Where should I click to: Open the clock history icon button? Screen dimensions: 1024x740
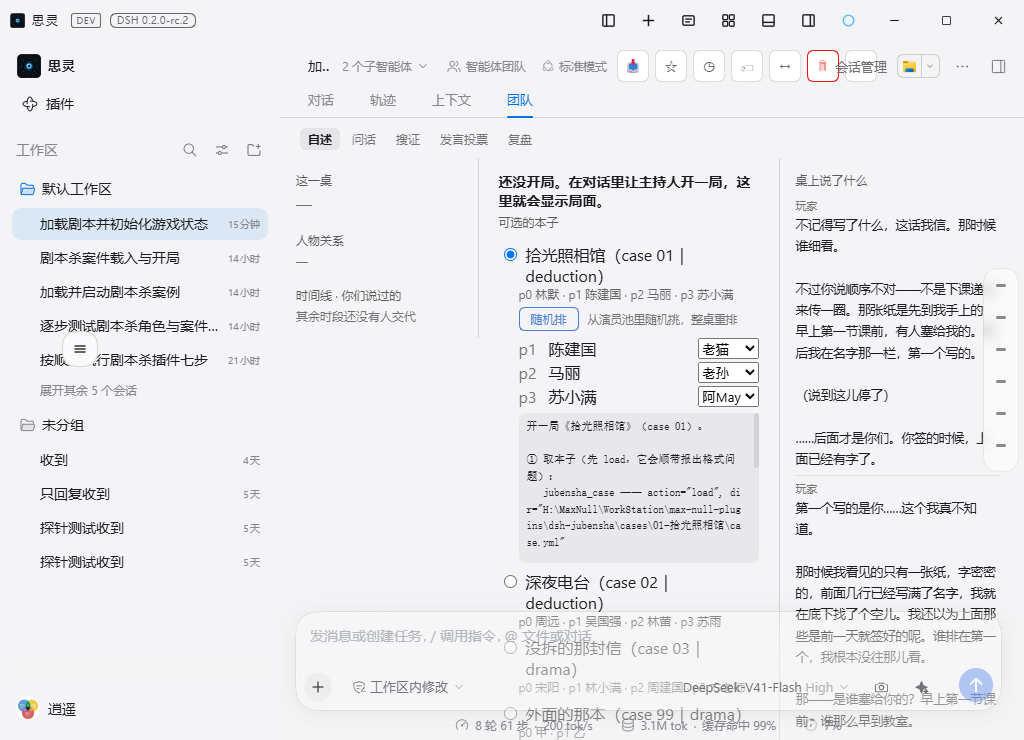(x=709, y=66)
